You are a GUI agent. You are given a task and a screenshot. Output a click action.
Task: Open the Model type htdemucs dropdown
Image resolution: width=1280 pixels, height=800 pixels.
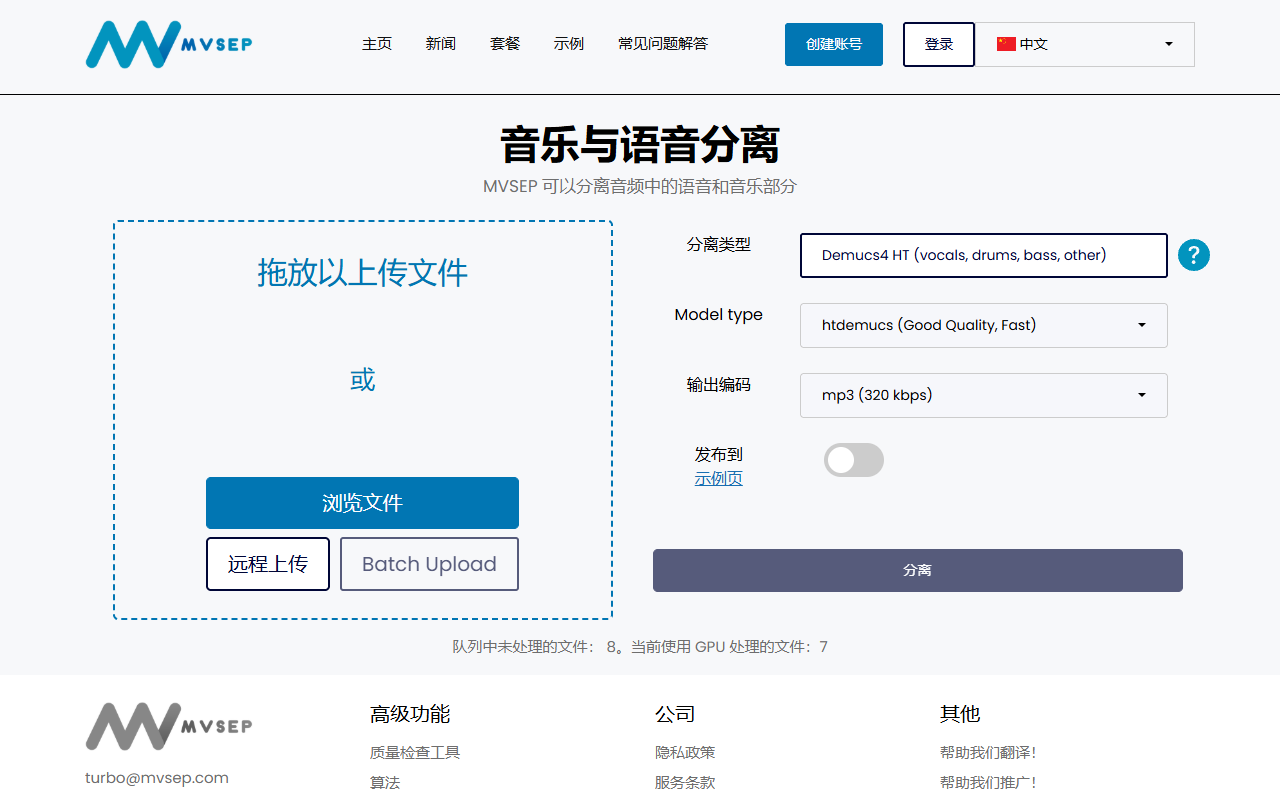984,325
